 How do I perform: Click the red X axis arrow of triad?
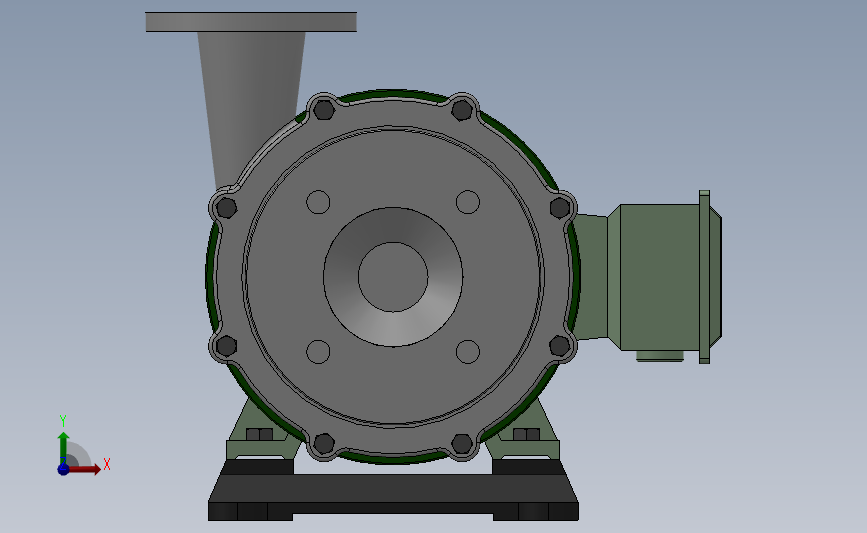pyautogui.click(x=85, y=469)
